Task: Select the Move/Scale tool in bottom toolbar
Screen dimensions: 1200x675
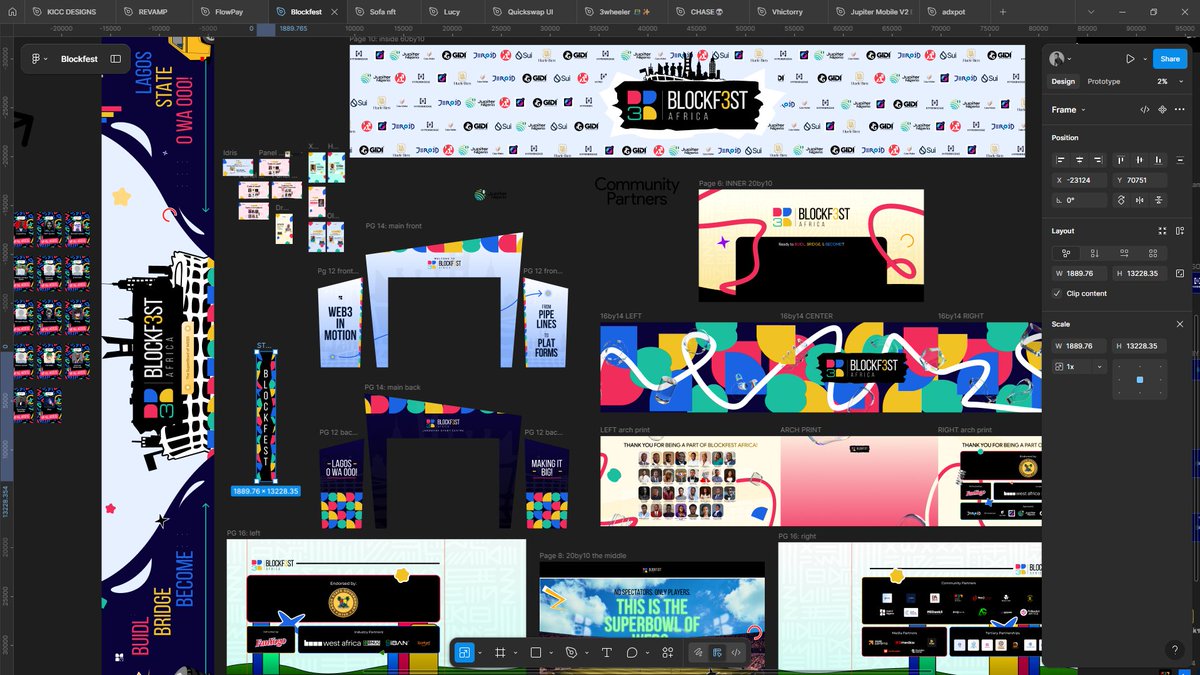Action: (464, 652)
